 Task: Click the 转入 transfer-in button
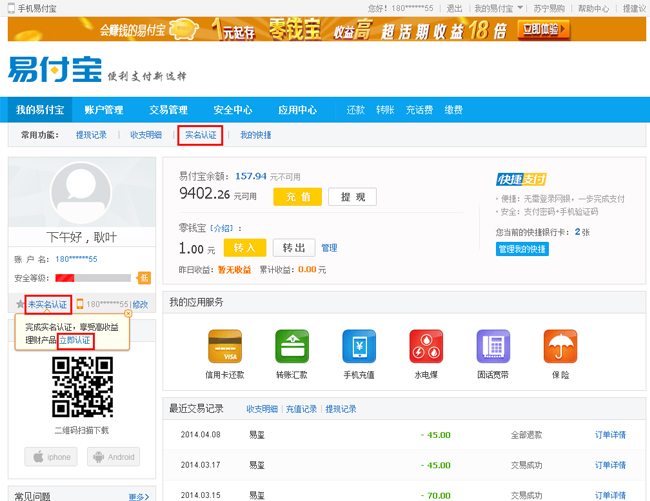pyautogui.click(x=245, y=248)
